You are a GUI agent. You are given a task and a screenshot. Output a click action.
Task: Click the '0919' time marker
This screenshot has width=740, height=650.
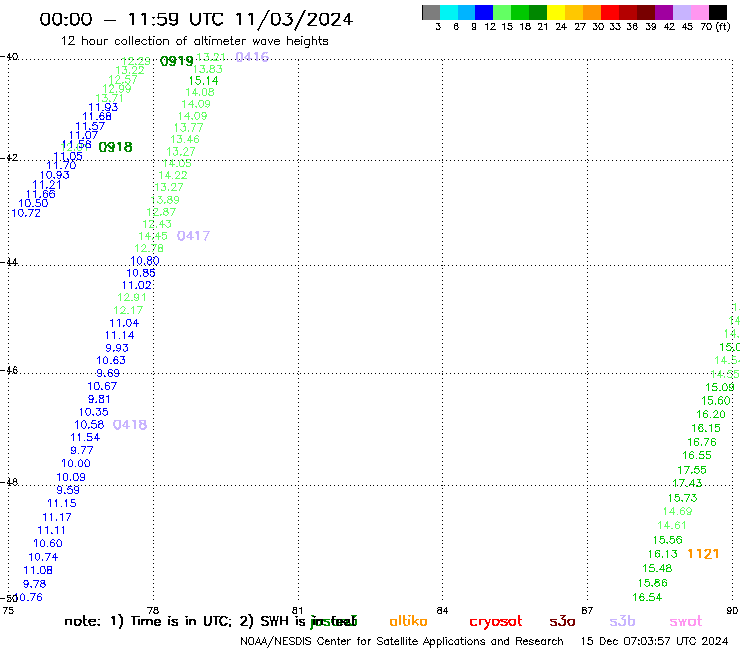pos(177,61)
